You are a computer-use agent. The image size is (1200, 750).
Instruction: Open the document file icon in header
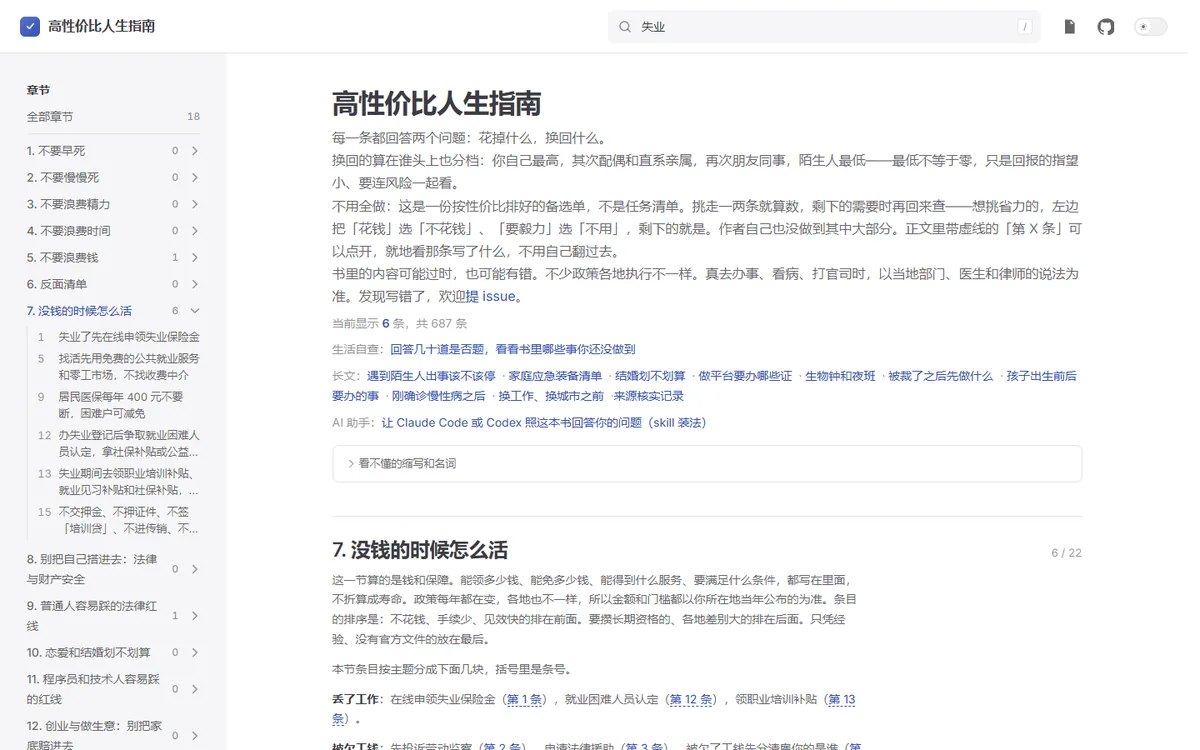[1070, 27]
